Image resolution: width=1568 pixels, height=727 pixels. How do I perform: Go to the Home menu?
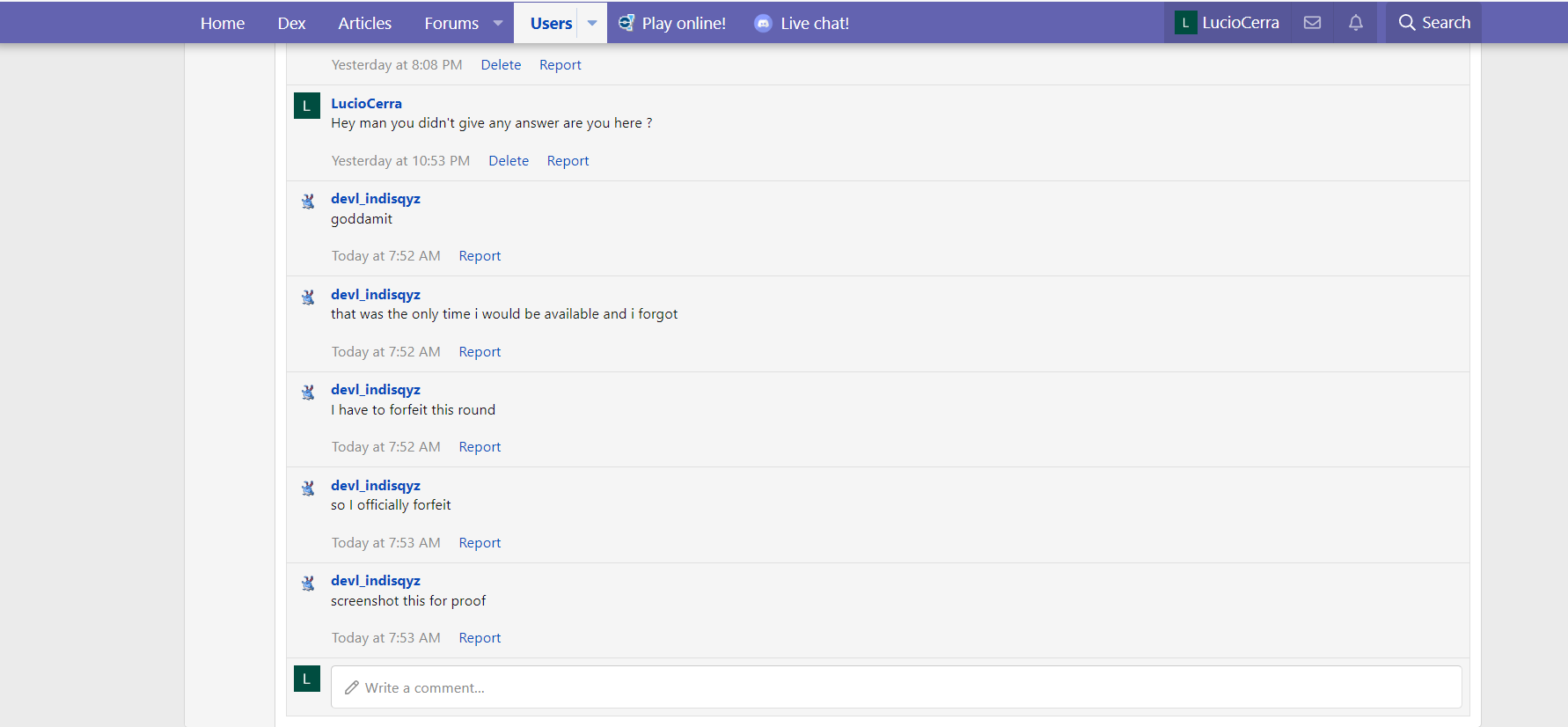coord(223,23)
